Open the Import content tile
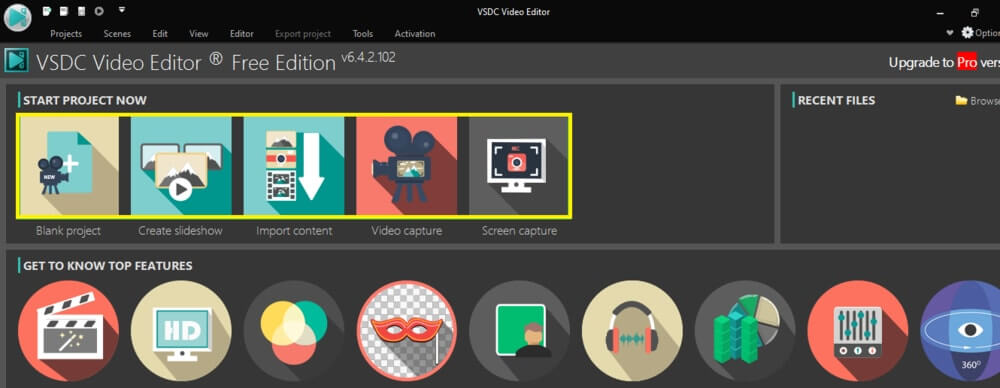1000x388 pixels. [x=294, y=166]
